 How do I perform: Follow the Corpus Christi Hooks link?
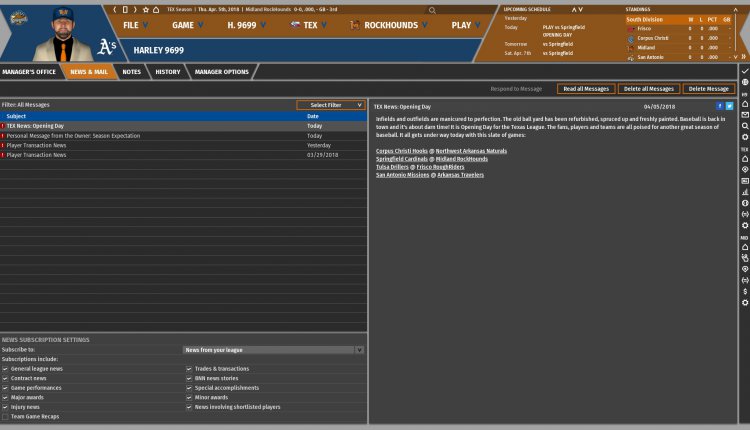point(401,150)
